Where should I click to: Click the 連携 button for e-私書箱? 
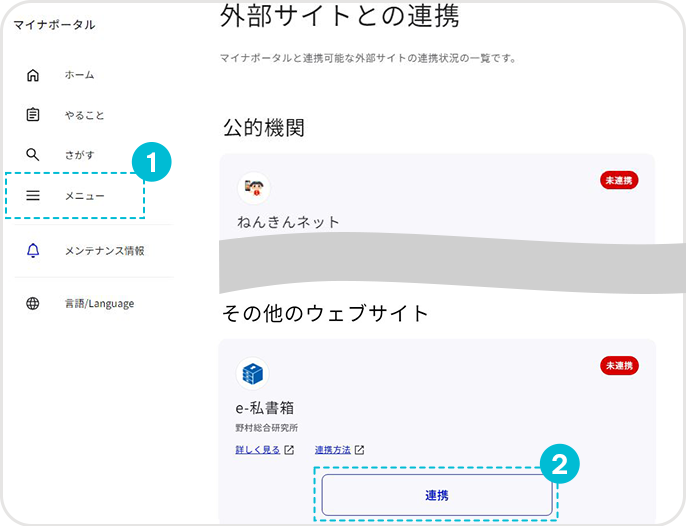[x=437, y=495]
